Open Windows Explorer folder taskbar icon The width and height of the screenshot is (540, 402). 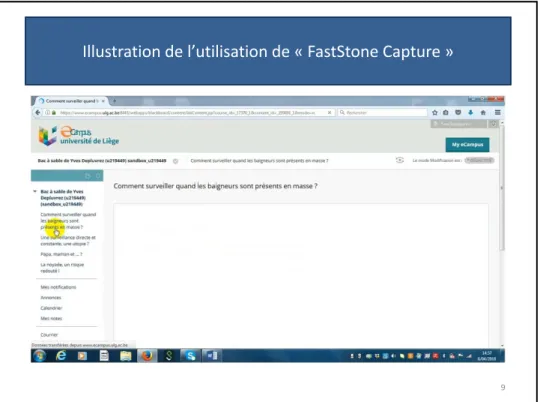[125, 355]
